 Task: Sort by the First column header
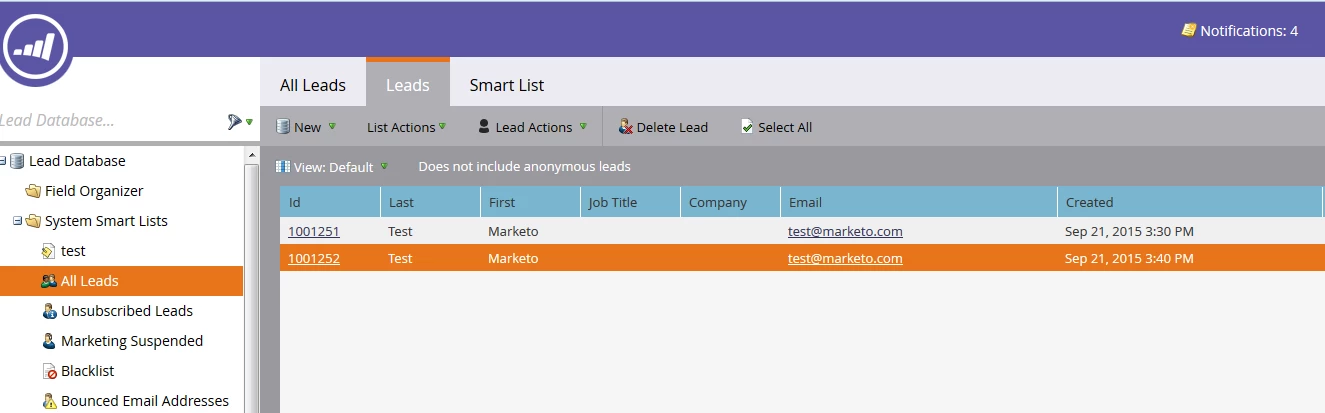click(530, 202)
